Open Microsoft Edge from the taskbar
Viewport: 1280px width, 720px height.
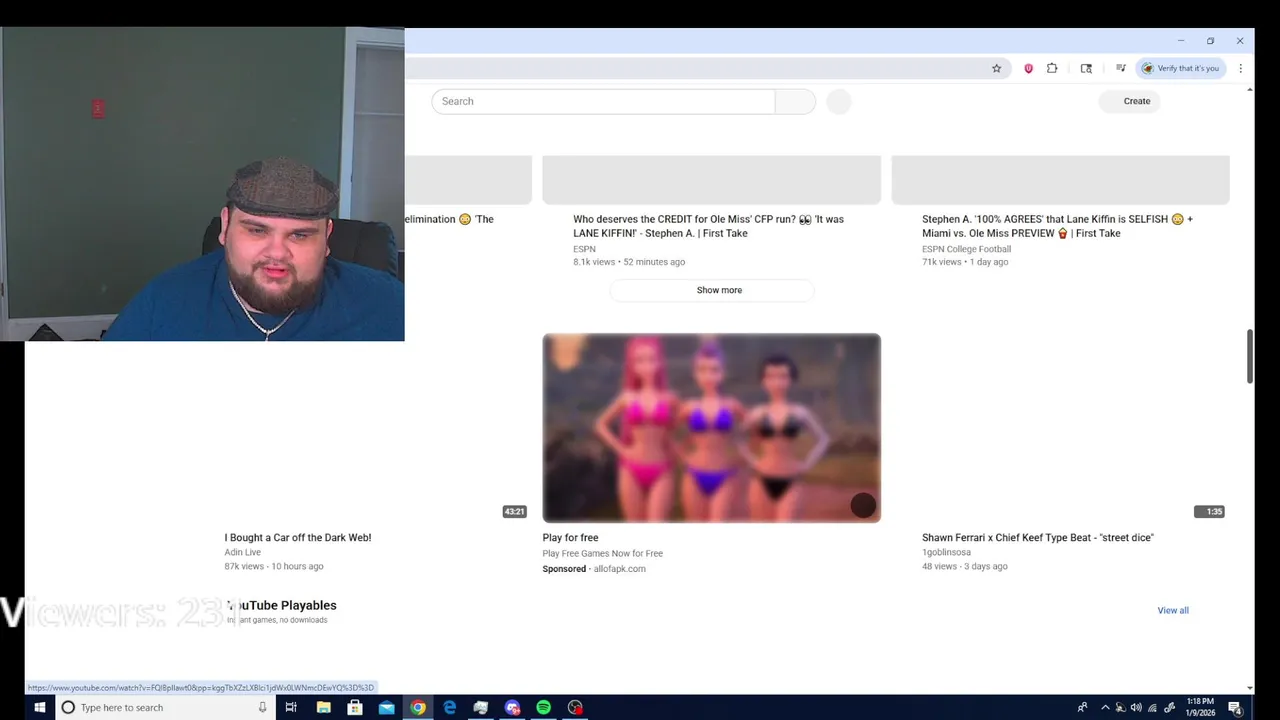tap(450, 707)
